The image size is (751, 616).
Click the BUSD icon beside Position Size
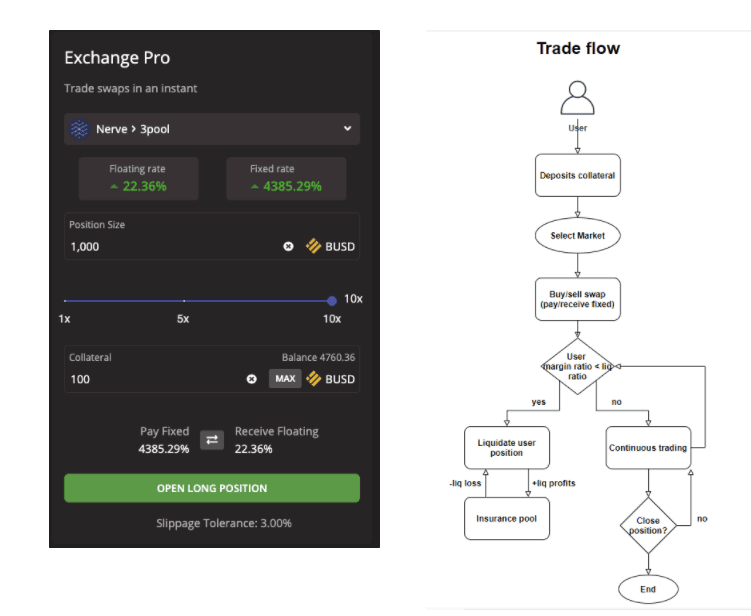click(x=313, y=246)
